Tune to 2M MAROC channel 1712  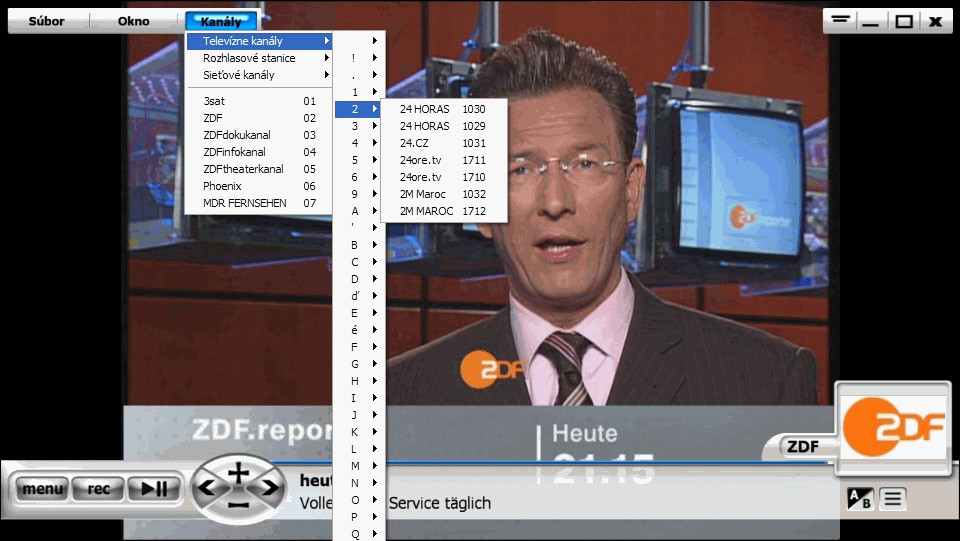[x=444, y=211]
